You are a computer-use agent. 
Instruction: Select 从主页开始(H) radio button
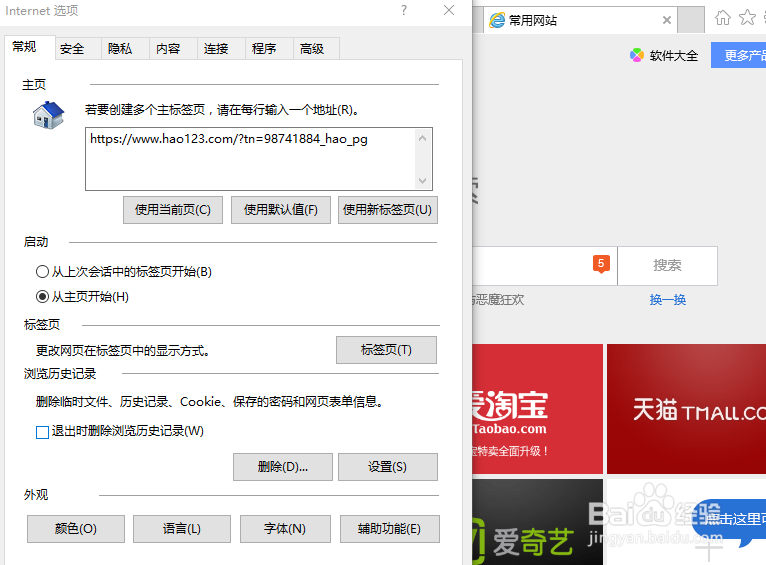click(43, 296)
